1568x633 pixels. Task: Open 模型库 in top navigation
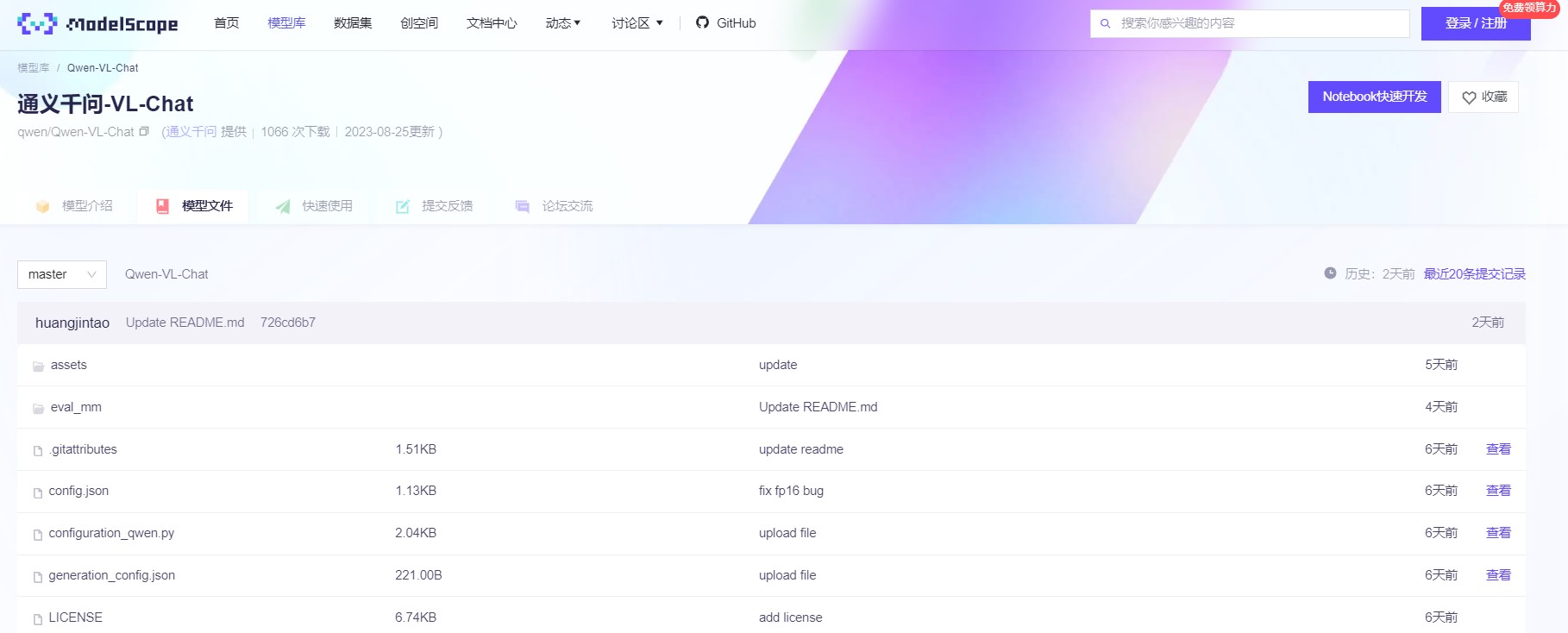(x=286, y=23)
